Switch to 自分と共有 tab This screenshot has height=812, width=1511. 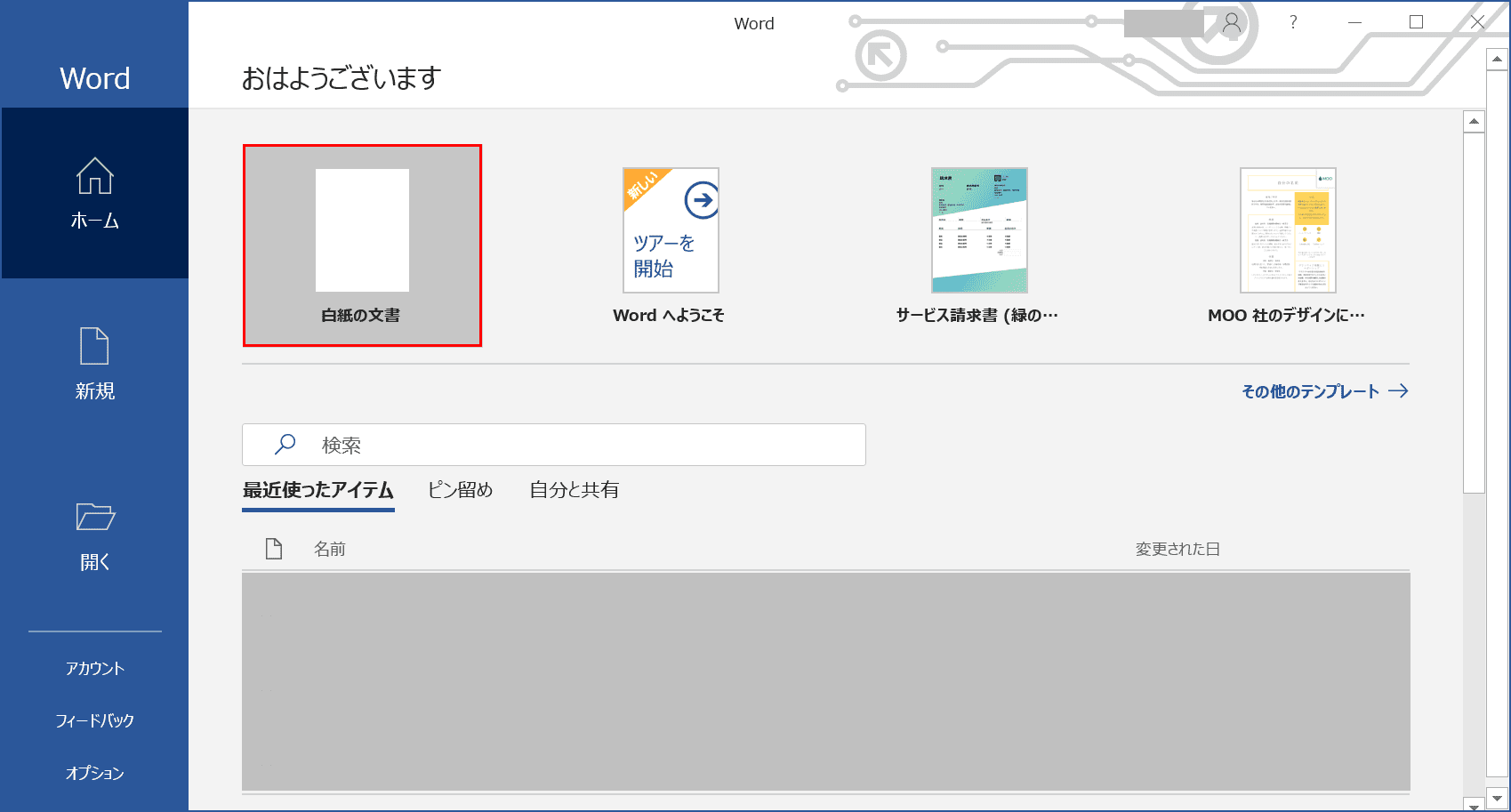pos(574,490)
